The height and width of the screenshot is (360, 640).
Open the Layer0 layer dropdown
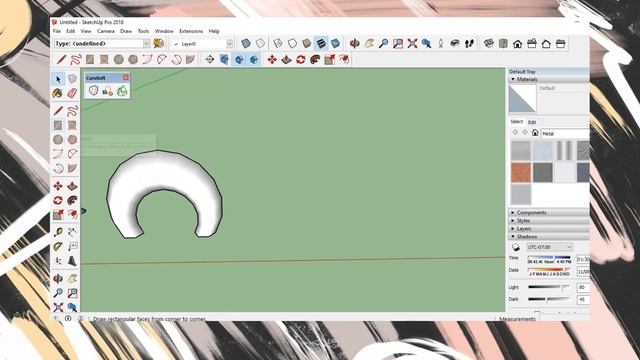click(x=229, y=44)
